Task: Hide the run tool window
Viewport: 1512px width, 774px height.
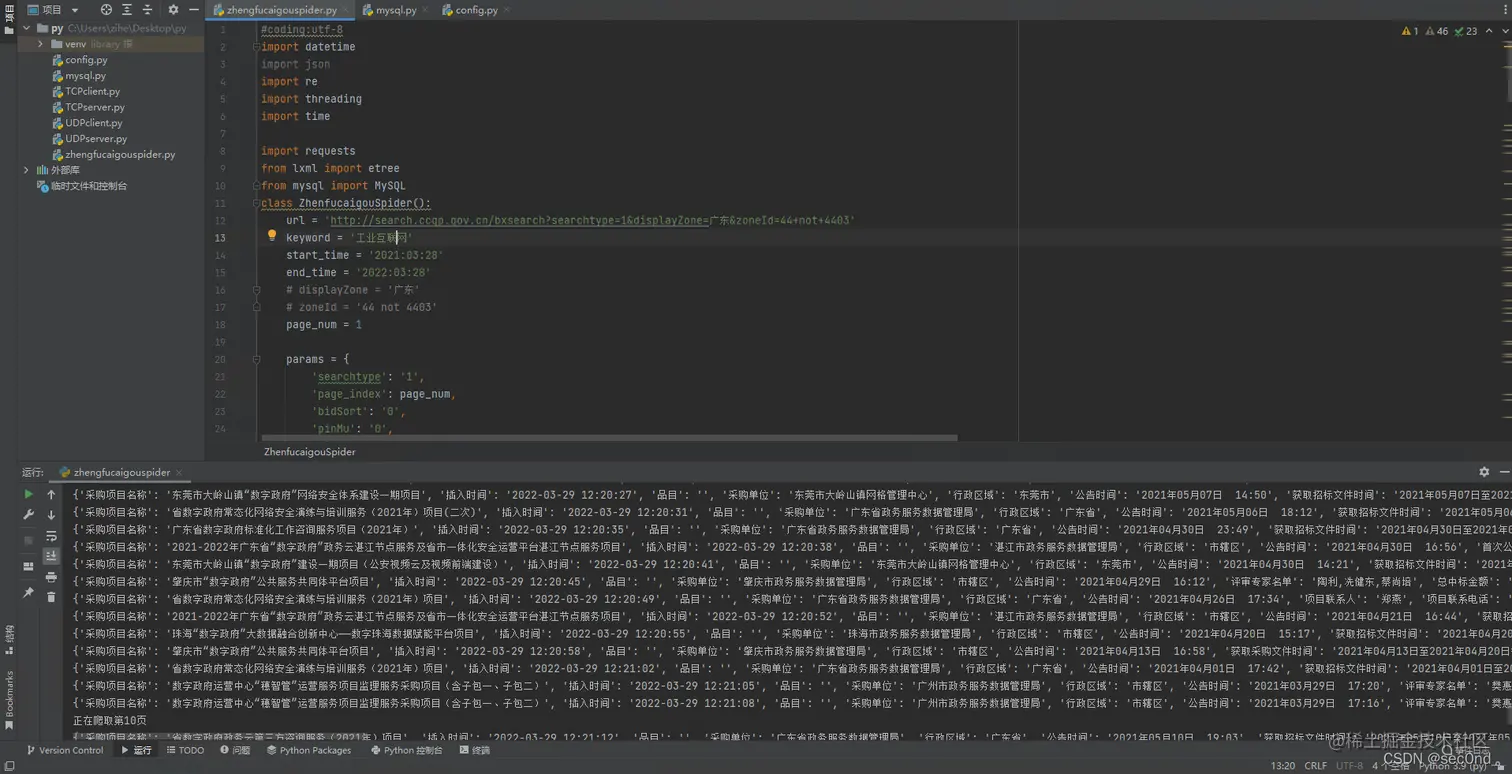Action: [x=1503, y=472]
